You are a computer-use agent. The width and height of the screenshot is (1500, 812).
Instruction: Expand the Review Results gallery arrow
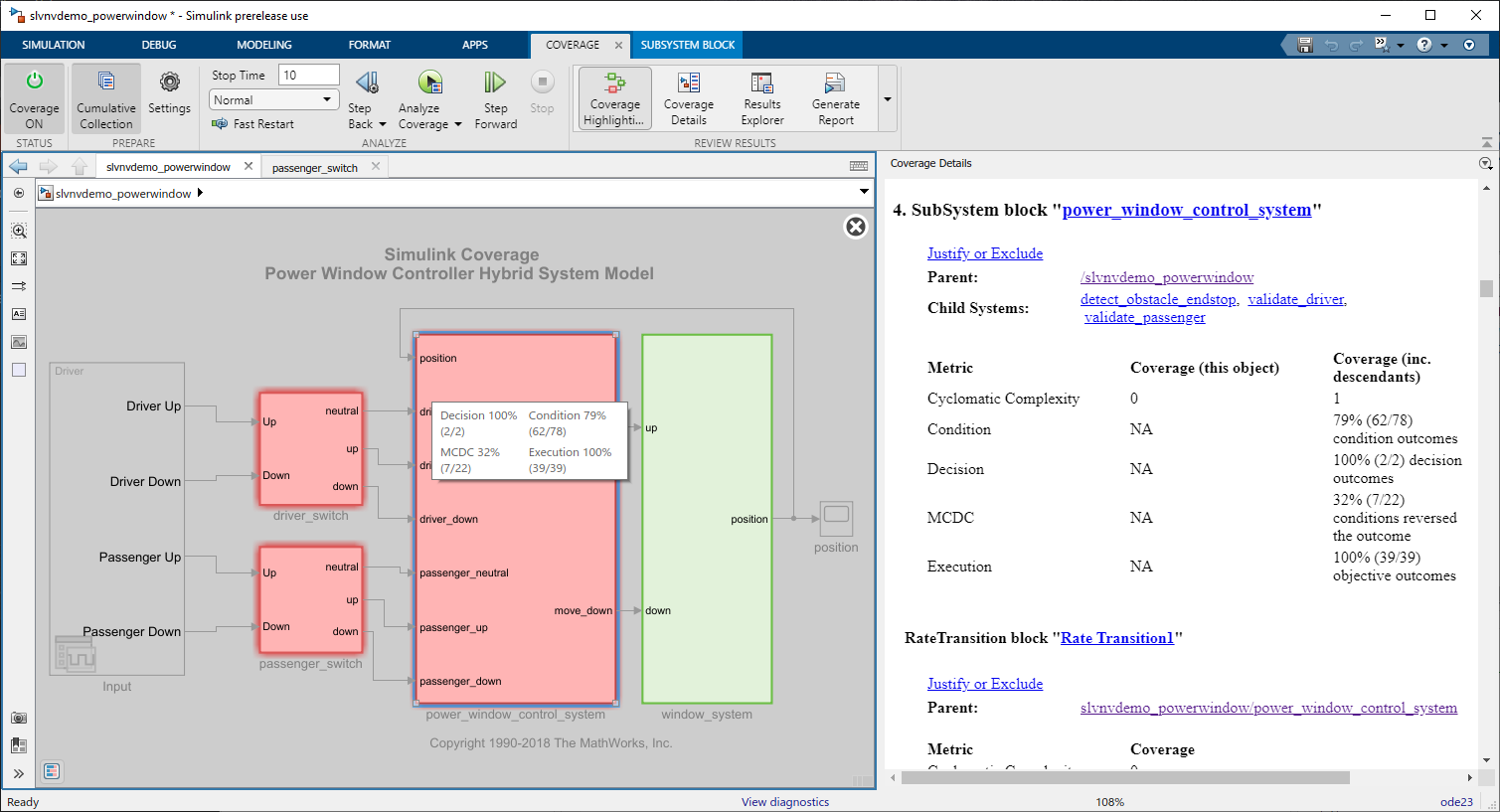point(888,99)
